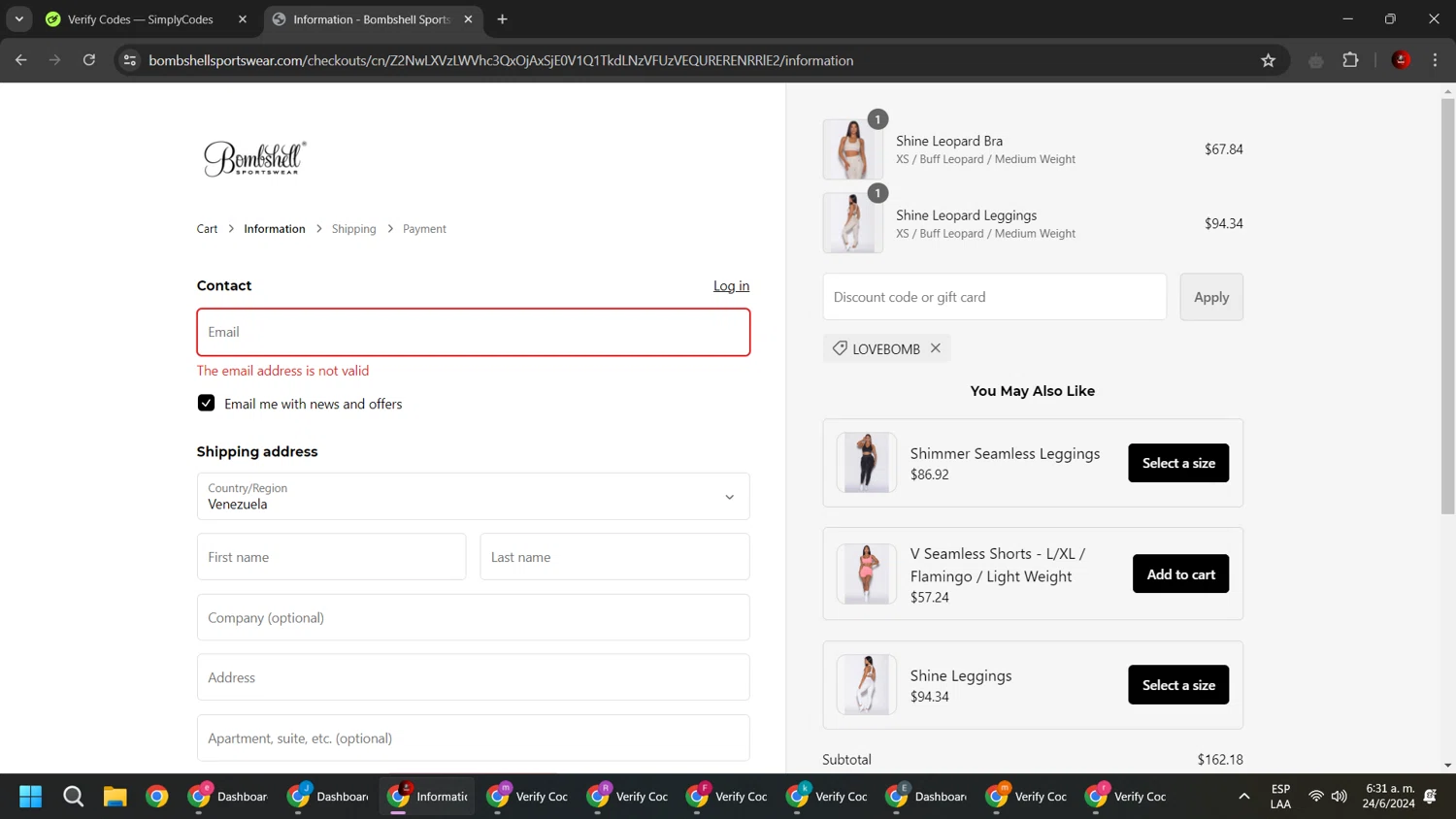Open the browser extensions puzzle icon

coord(1350,60)
